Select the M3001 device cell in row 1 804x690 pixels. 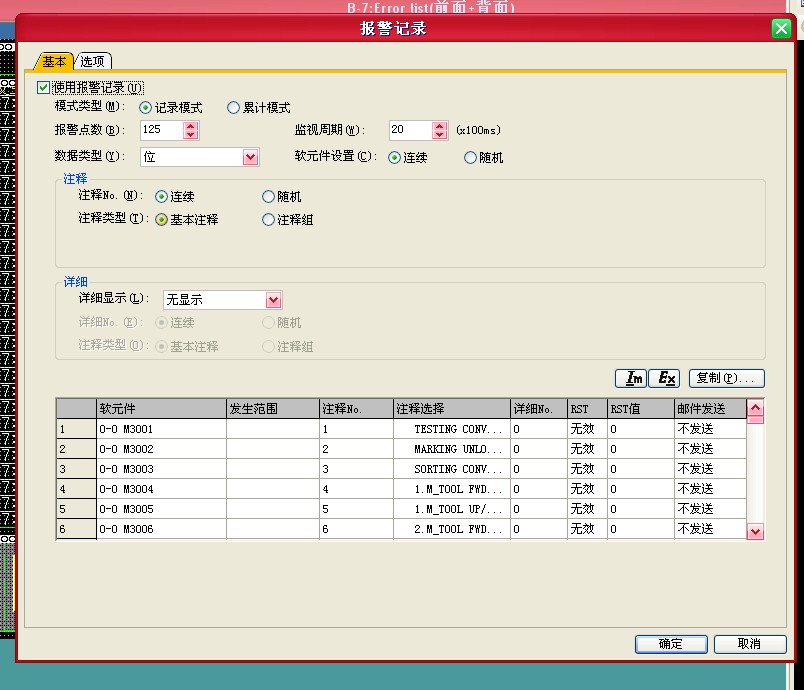click(x=160, y=429)
